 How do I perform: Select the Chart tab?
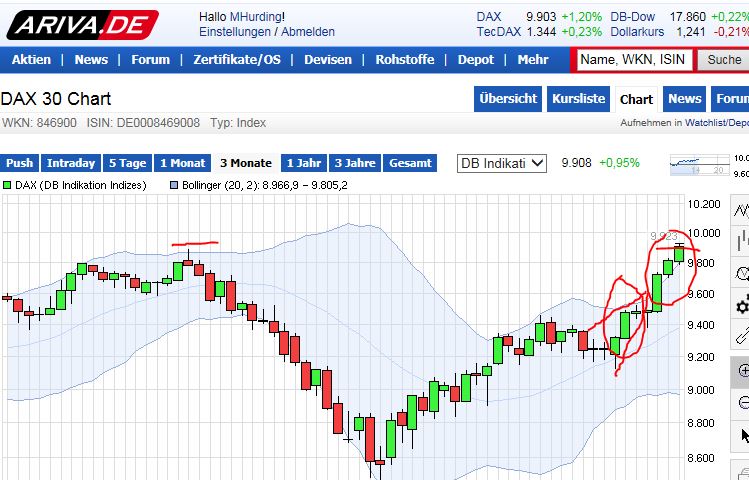click(x=636, y=99)
